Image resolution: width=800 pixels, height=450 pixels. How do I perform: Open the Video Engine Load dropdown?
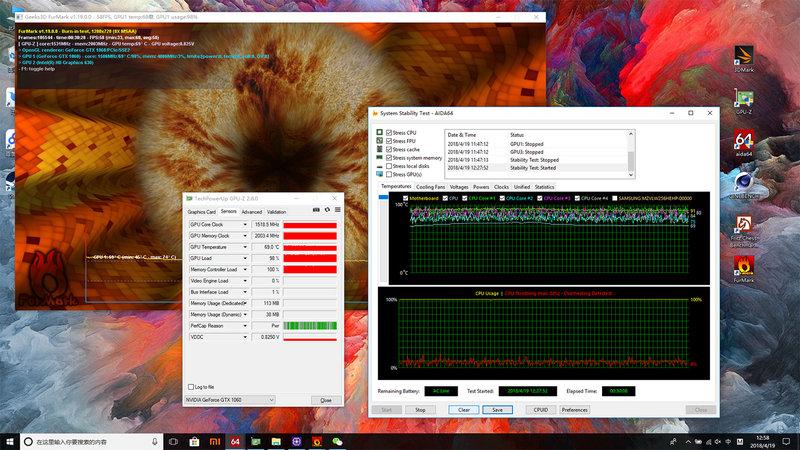coord(245,281)
